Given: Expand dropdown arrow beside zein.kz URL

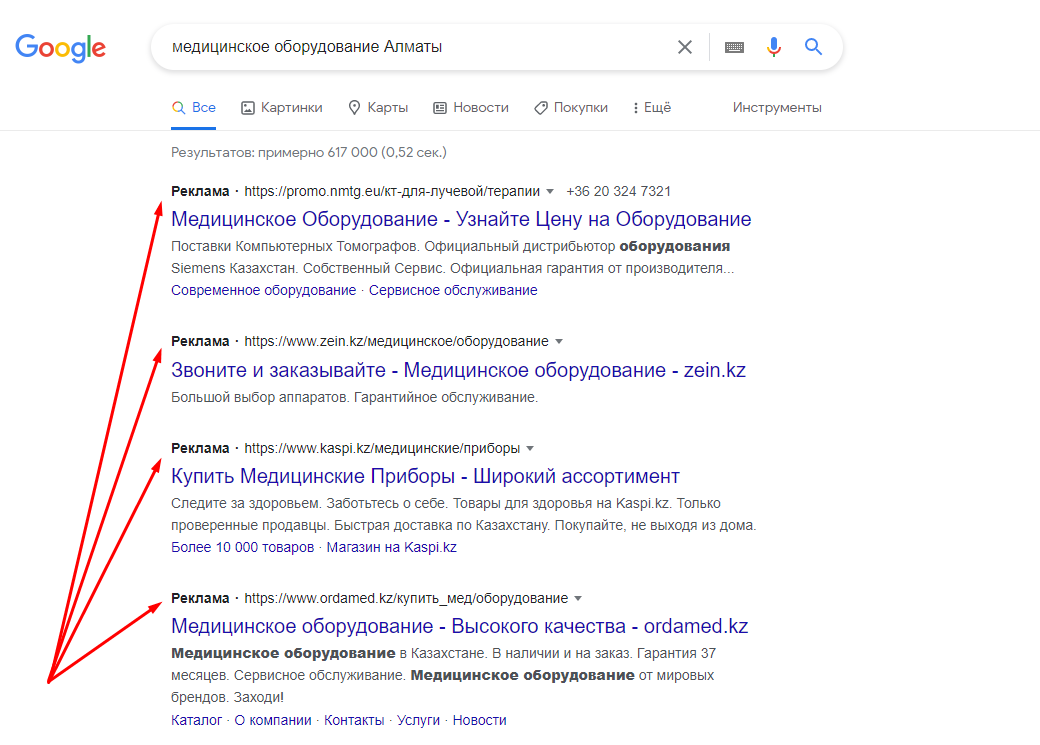Looking at the screenshot, I should click(x=558, y=342).
